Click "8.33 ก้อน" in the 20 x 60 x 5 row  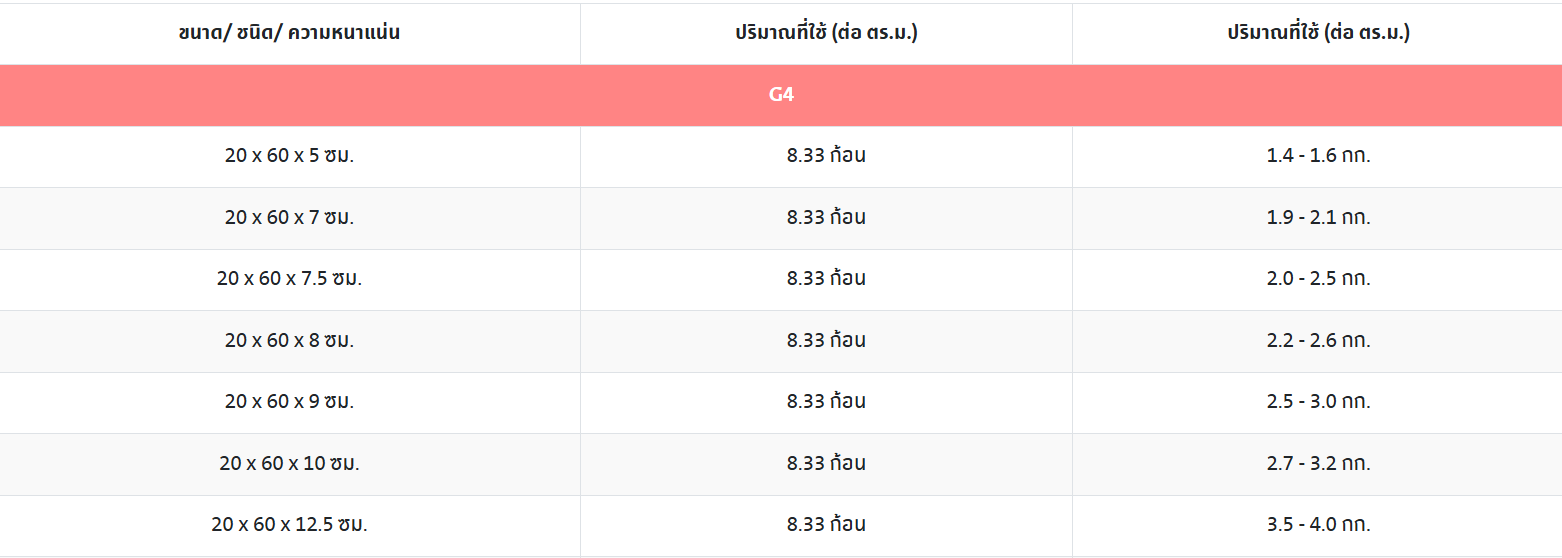(x=826, y=156)
